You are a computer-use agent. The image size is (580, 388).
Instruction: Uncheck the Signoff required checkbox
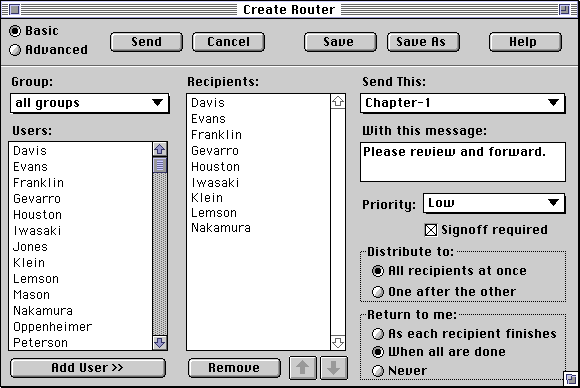[431, 230]
